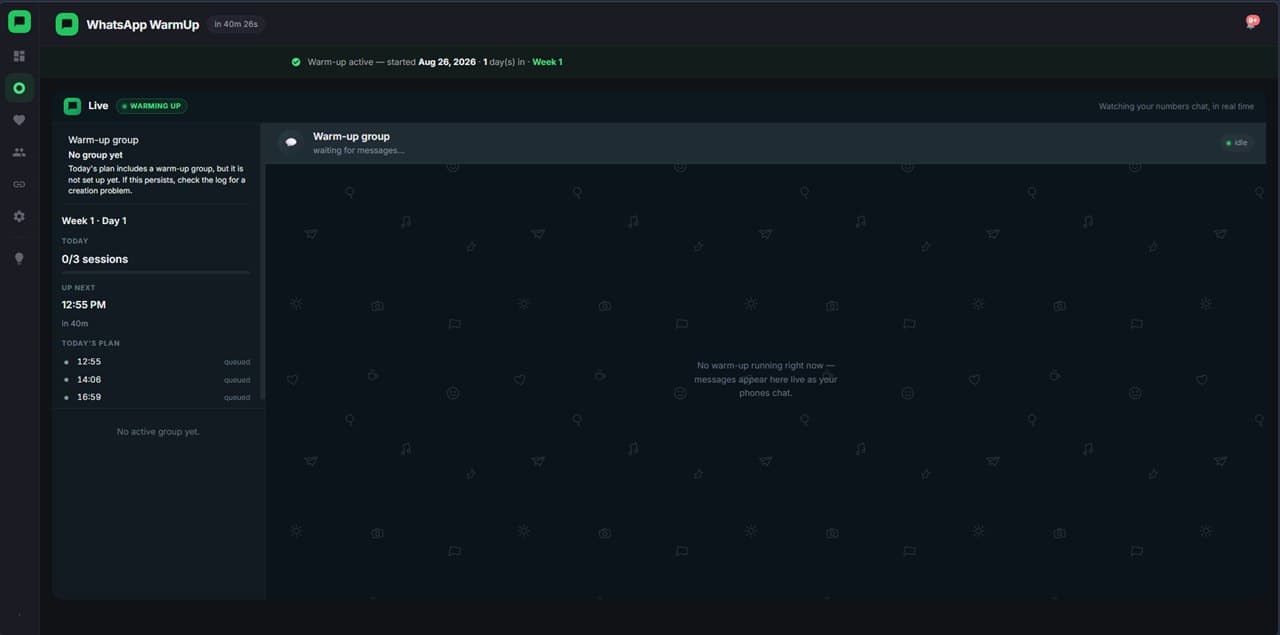Click the green app logo atop sidebar
The height and width of the screenshot is (635, 1280).
19,21
